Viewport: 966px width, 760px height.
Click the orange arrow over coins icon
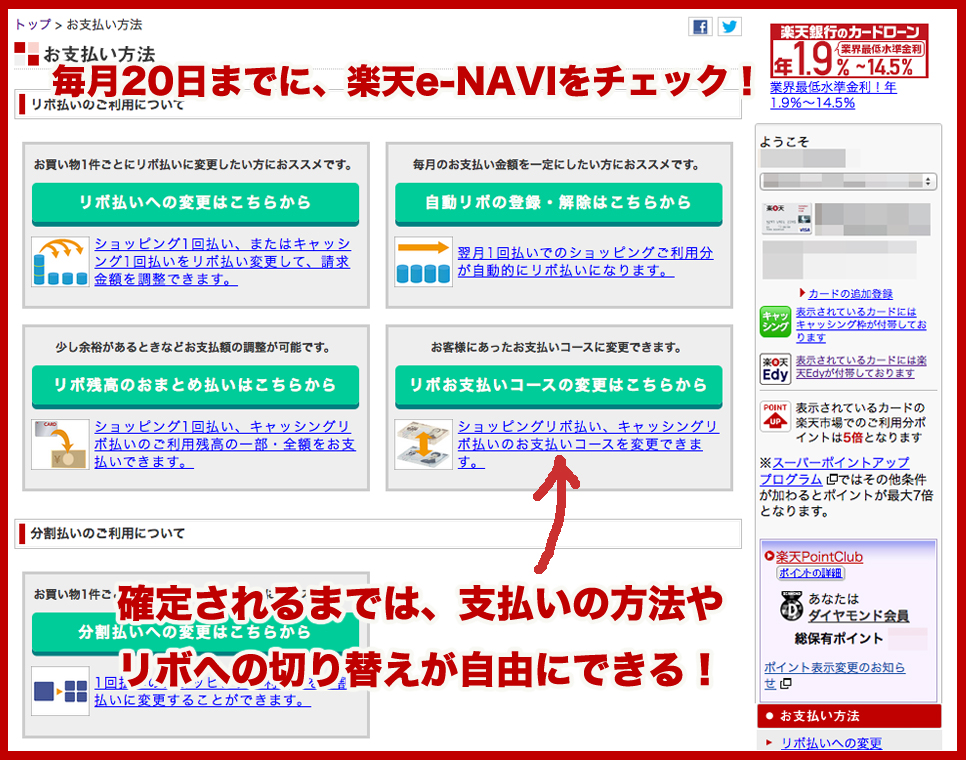[x=424, y=262]
